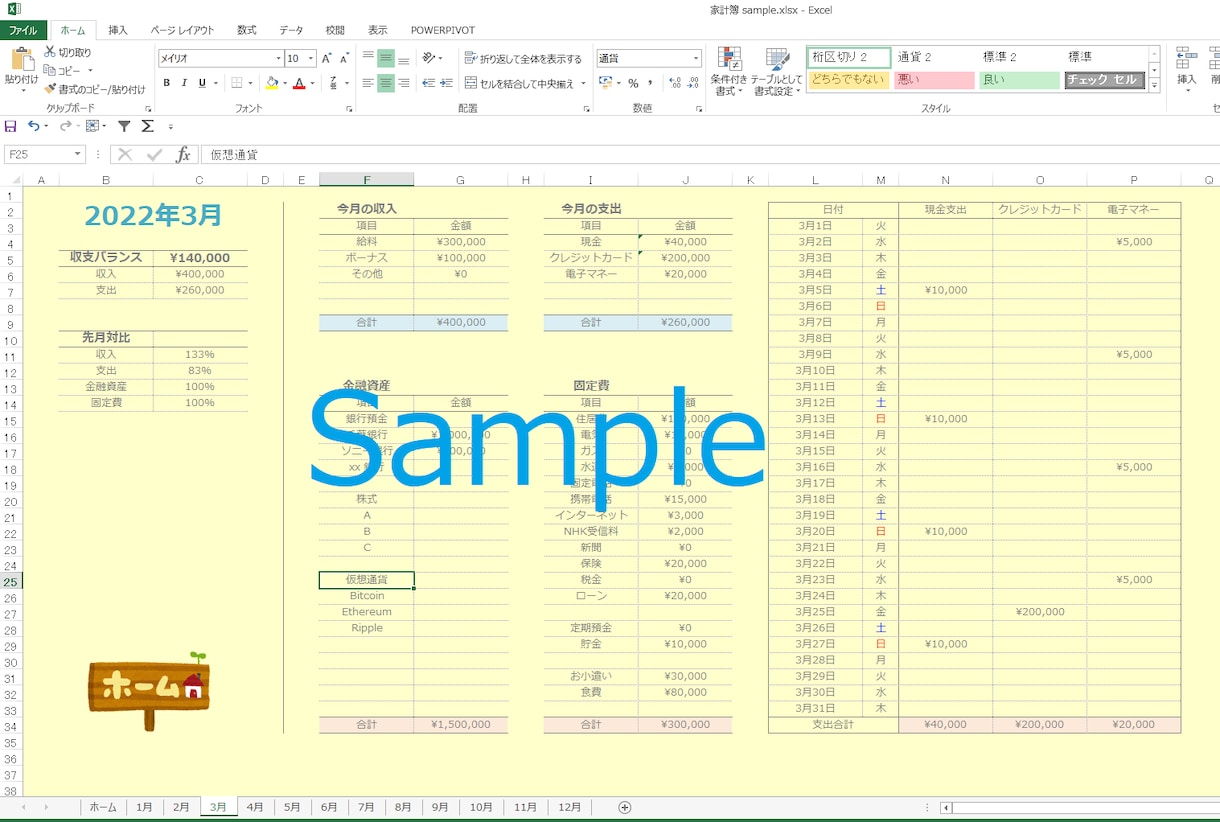1220x822 pixels.
Task: Click the phonetic guide (ふりがな) icon
Action: (333, 83)
